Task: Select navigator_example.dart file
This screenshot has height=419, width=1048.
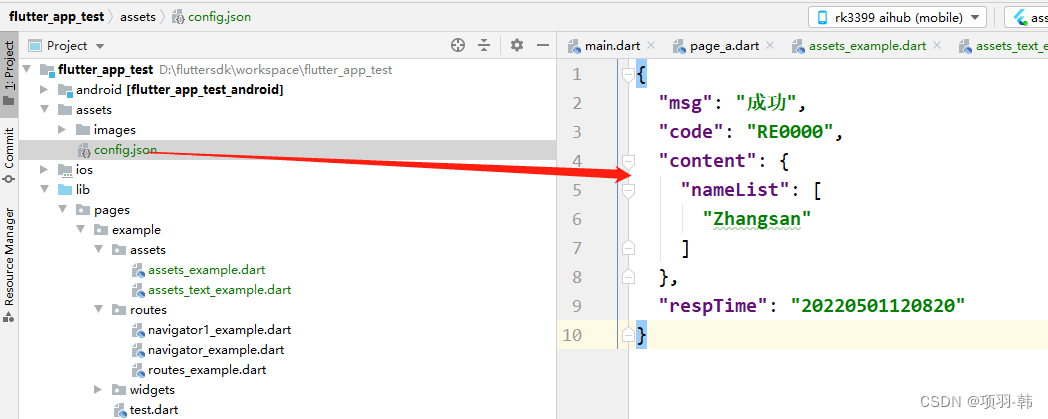Action: tap(216, 350)
